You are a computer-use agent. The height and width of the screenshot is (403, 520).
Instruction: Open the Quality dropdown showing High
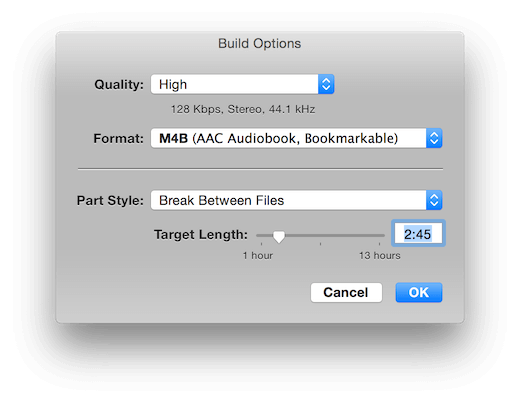click(242, 84)
